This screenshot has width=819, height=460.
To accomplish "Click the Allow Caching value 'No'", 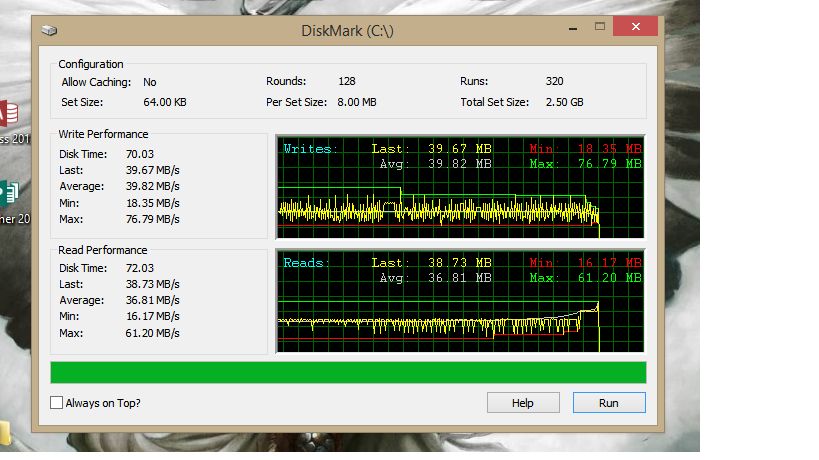I will pos(150,82).
